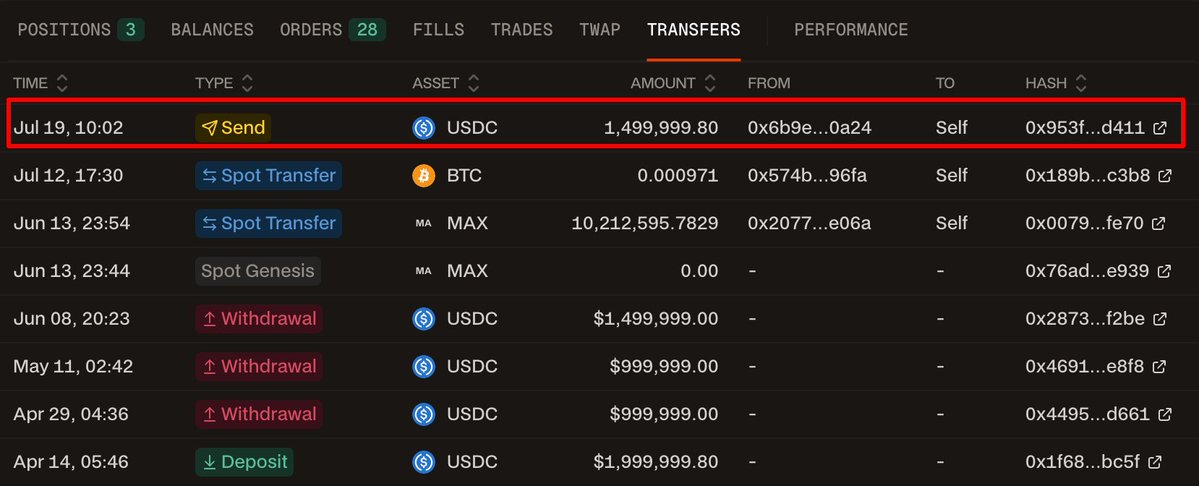The height and width of the screenshot is (486, 1199).
Task: Open external link for hash 0x2873...f2be
Action: pos(1160,319)
